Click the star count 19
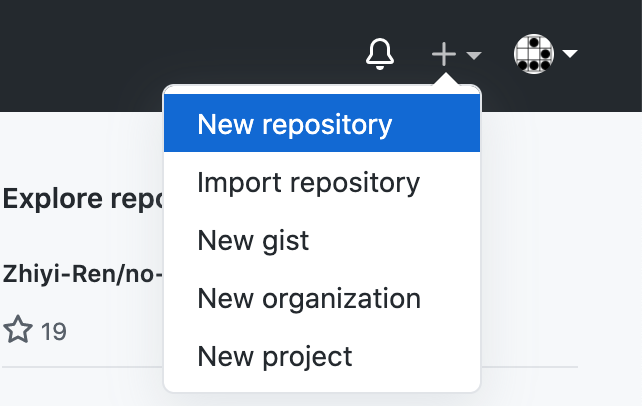The image size is (642, 406). pos(54,332)
